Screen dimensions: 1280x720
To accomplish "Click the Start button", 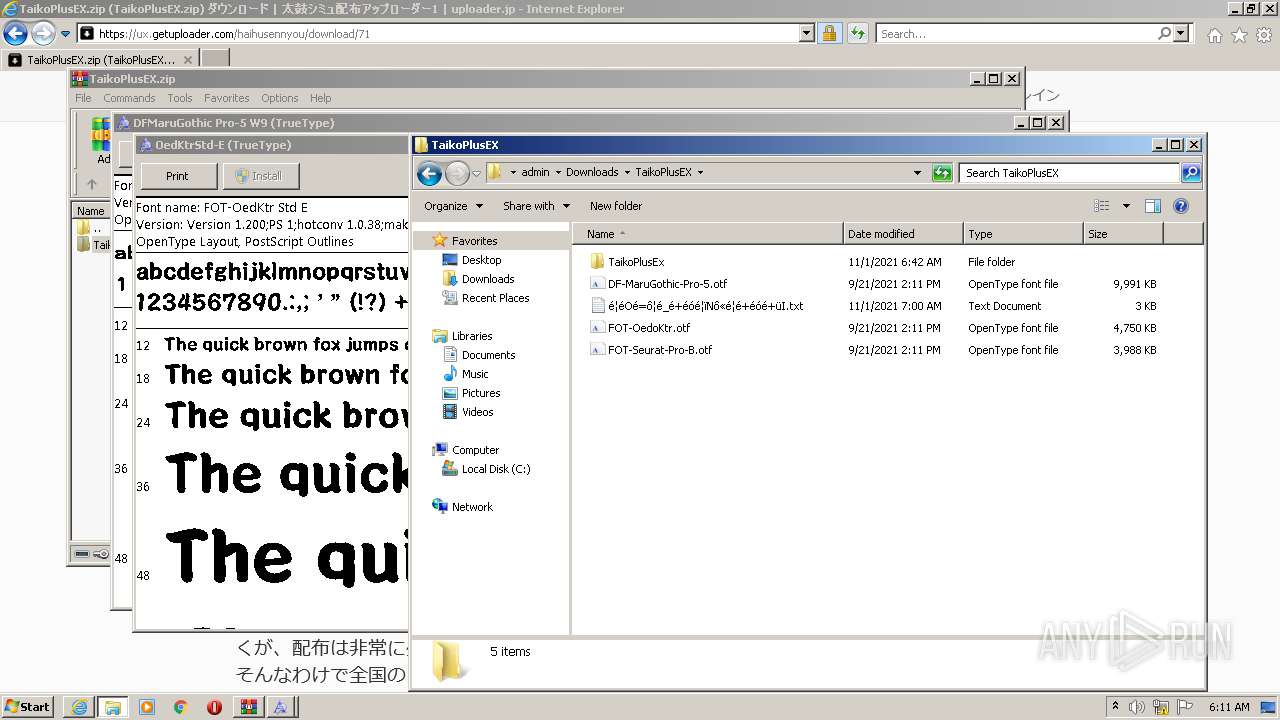I will coord(27,707).
